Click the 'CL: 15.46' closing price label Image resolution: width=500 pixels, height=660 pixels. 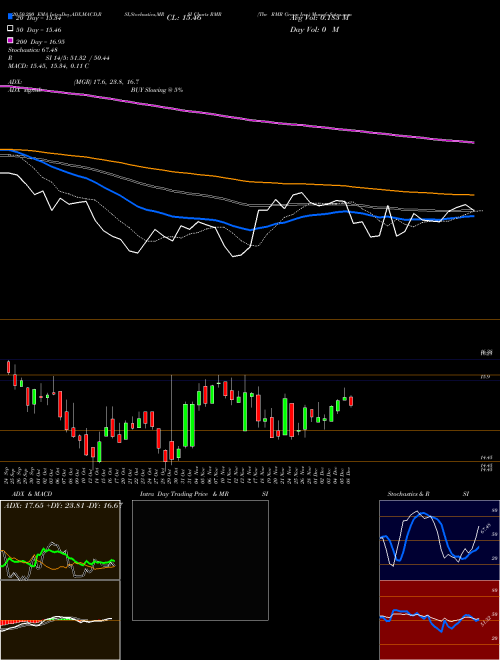click(184, 18)
